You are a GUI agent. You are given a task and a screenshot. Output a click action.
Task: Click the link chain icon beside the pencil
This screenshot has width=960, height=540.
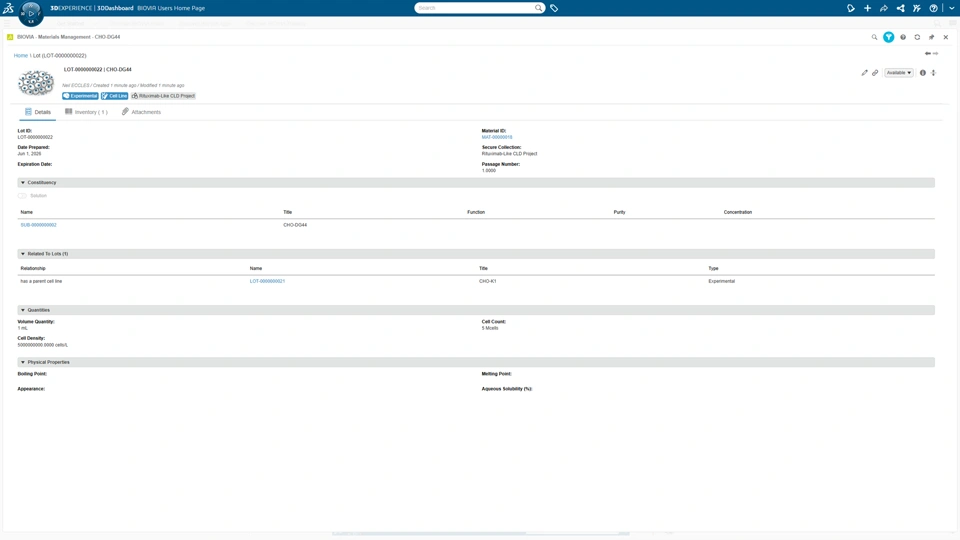[x=875, y=73]
